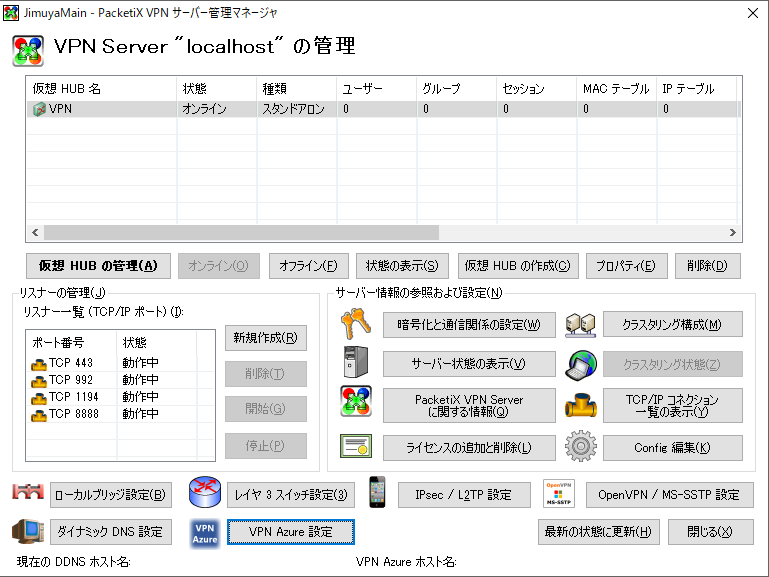Open 仮想 HUB の管理(A)

point(98,266)
